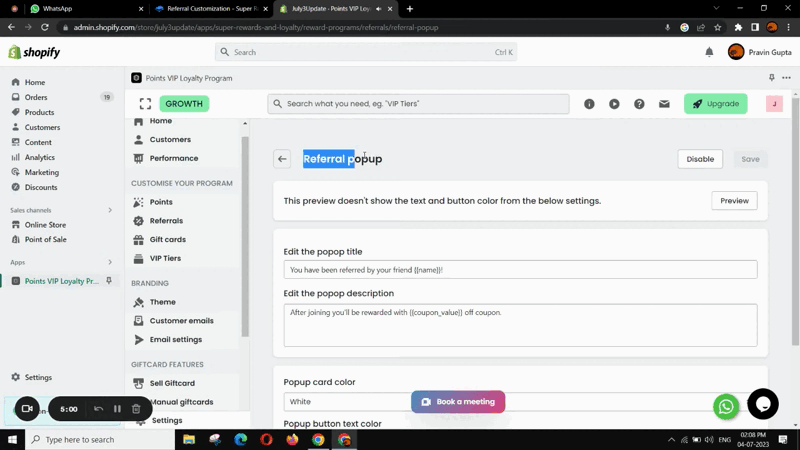Viewport: 800px width, 450px height.
Task: Expand the Sales channels section
Action: (110, 210)
